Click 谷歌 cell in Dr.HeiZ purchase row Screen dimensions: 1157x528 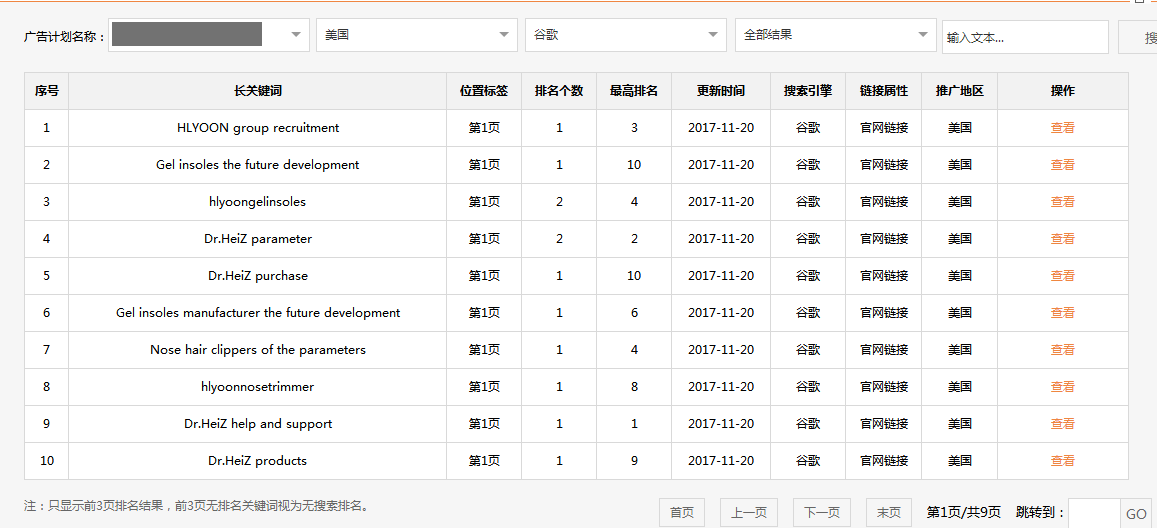pyautogui.click(x=808, y=275)
